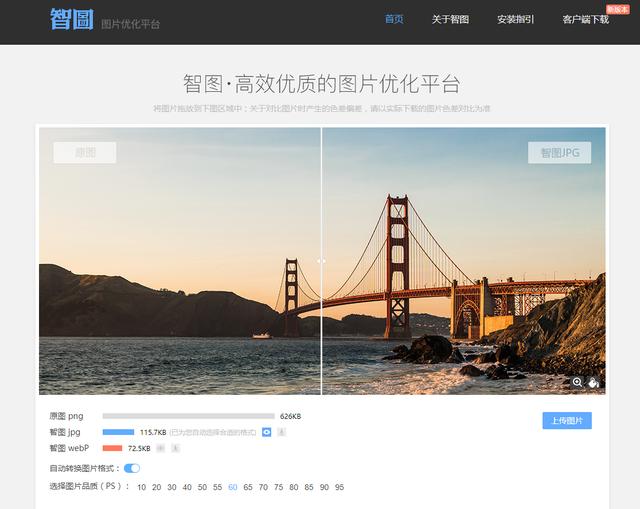Click the 上传图片 button

pyautogui.click(x=567, y=420)
